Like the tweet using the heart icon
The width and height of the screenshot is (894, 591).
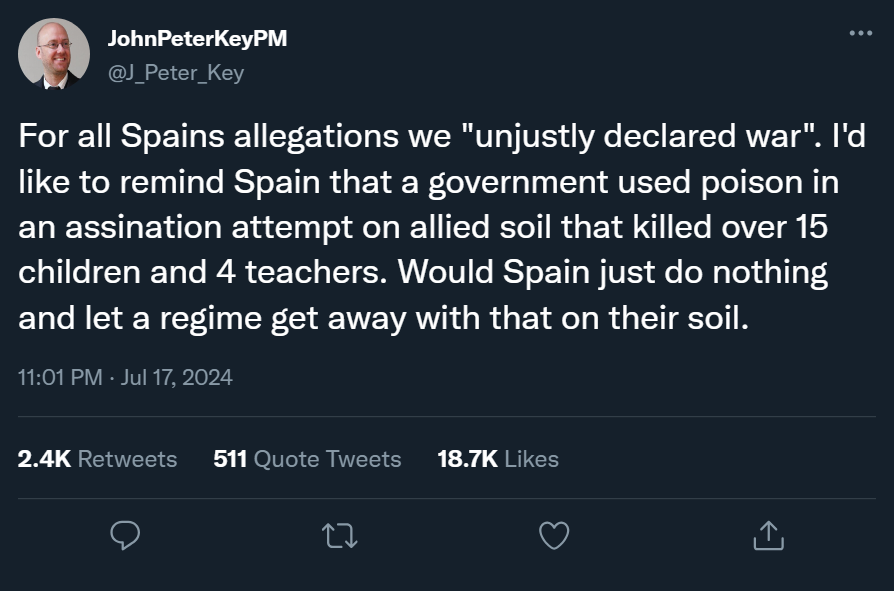pos(553,537)
